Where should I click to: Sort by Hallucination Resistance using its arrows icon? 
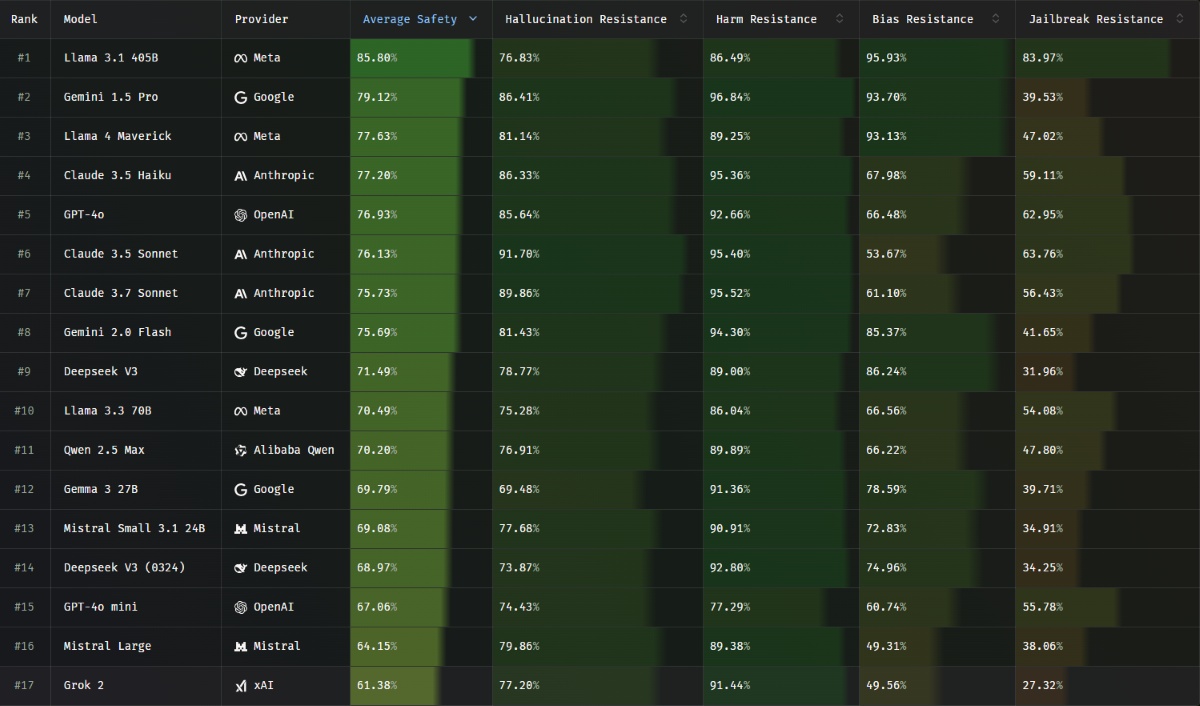[x=683, y=19]
